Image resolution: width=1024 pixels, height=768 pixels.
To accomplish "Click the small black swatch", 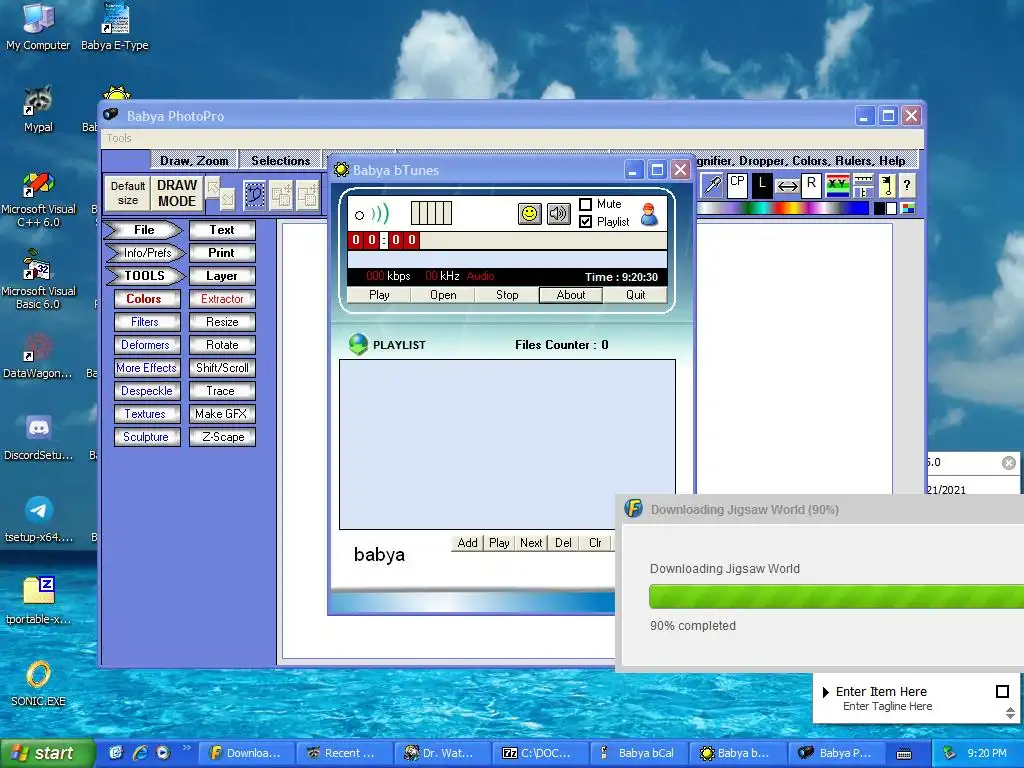I will [x=880, y=208].
